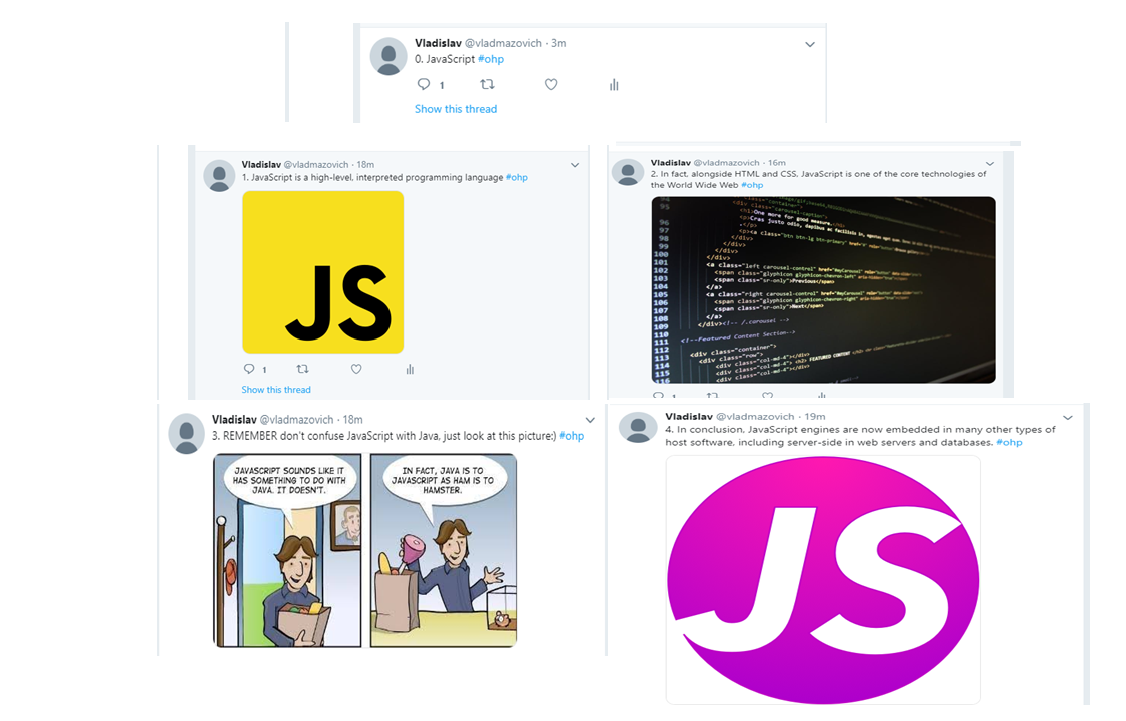Like the tweet with the yellow JS logo
The image size is (1126, 721).
(x=356, y=369)
